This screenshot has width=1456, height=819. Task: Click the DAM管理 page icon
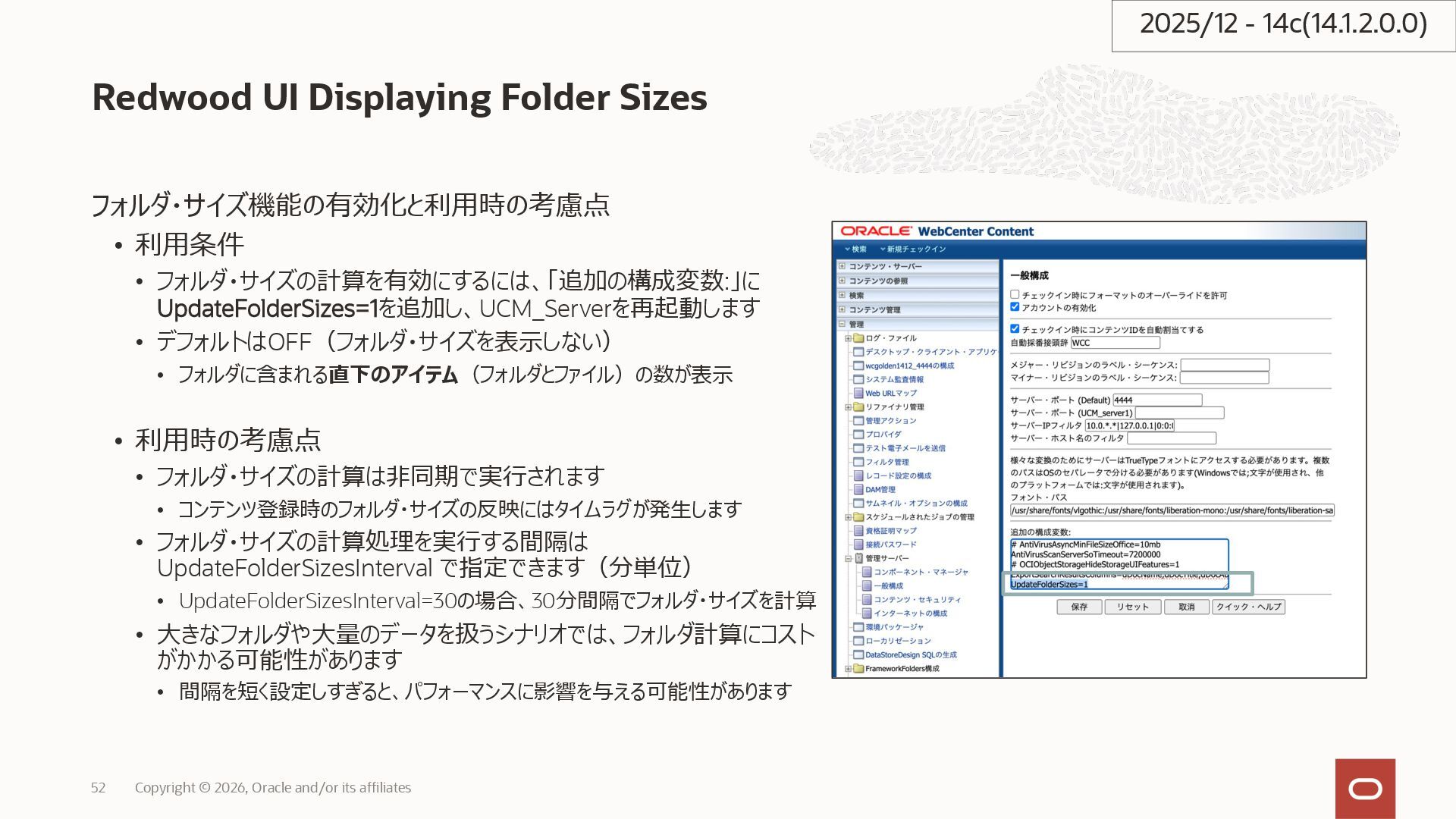(x=858, y=490)
